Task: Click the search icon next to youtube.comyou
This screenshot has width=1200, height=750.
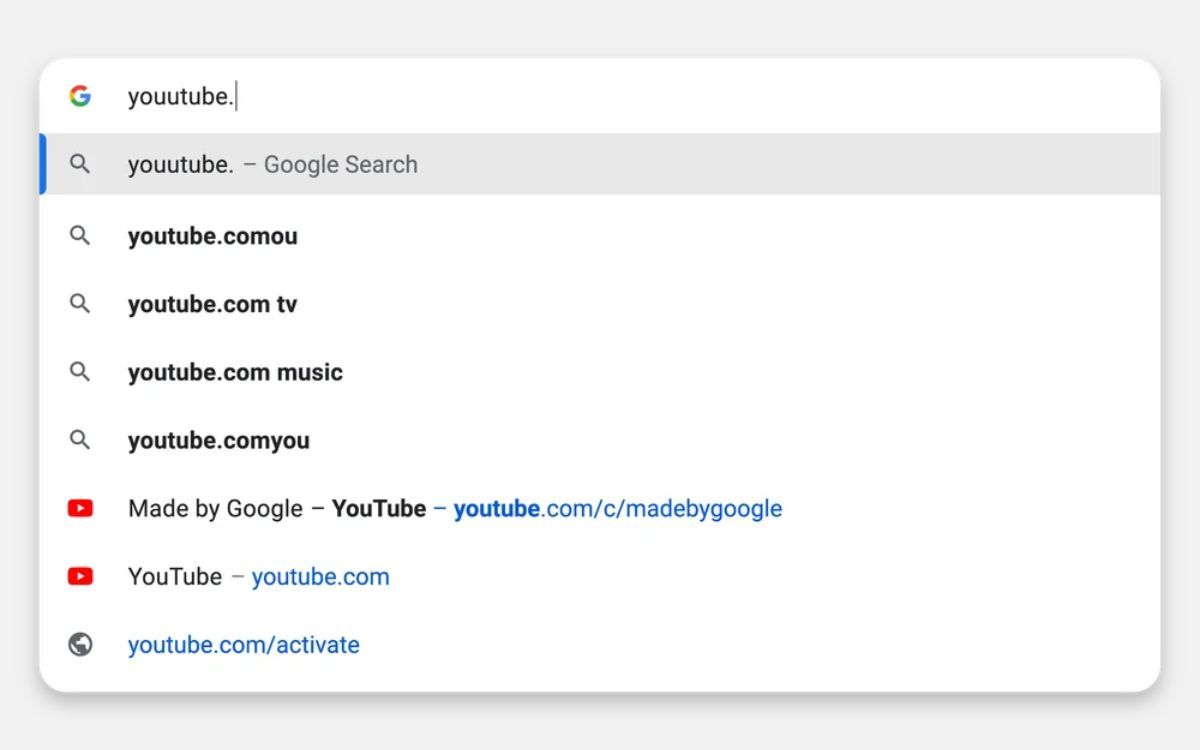Action: tap(80, 440)
